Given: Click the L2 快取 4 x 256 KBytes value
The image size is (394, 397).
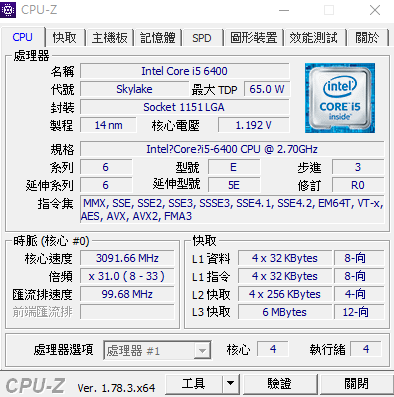Looking at the screenshot, I should (285, 294).
